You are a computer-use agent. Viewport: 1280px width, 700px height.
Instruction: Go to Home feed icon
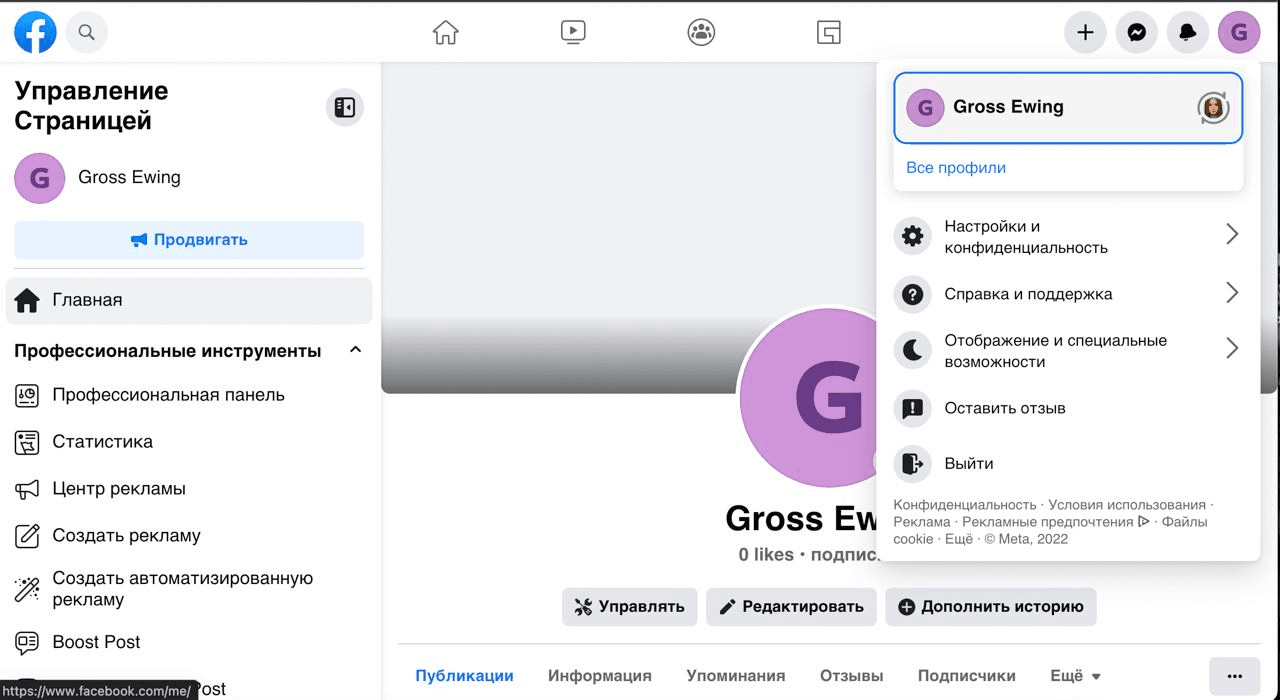pyautogui.click(x=445, y=33)
